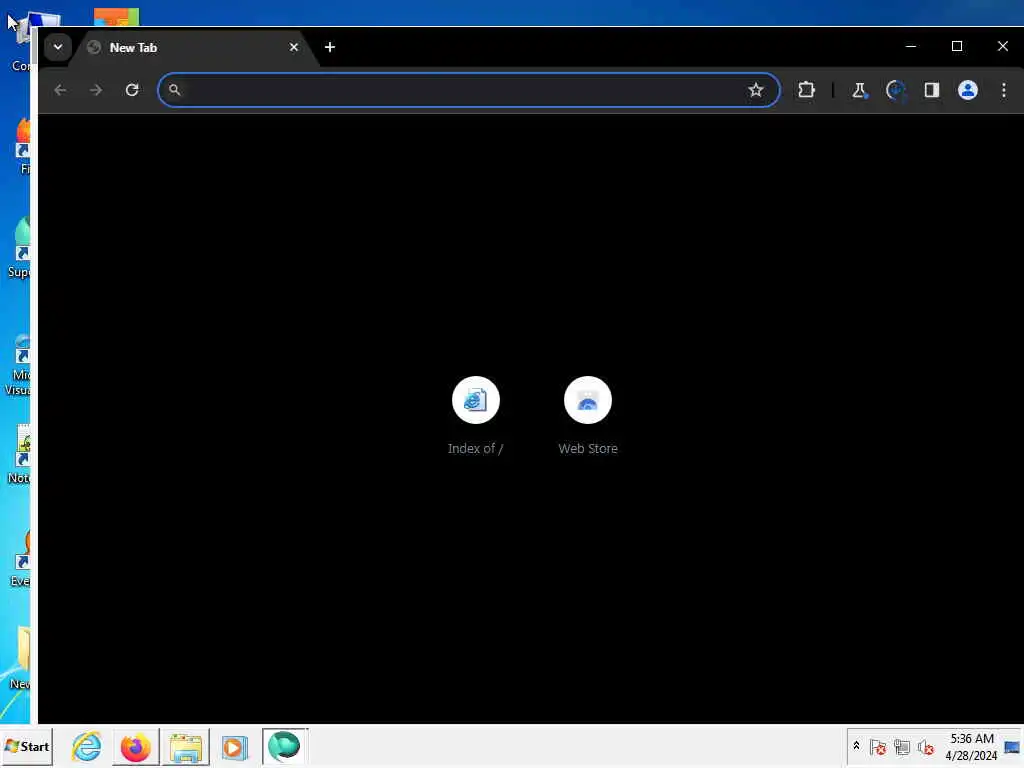The width and height of the screenshot is (1024, 768).
Task: Open Windows Media Player from taskbar
Action: point(234,746)
